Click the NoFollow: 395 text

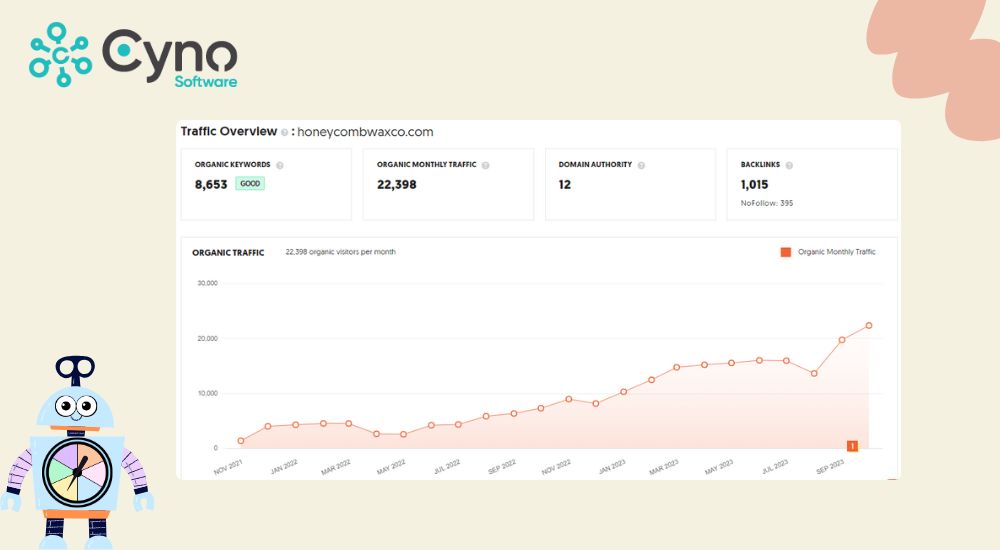768,203
